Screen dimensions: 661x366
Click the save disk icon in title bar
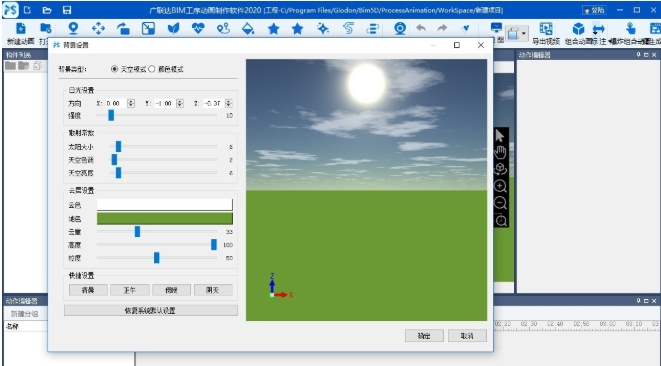click(x=67, y=10)
